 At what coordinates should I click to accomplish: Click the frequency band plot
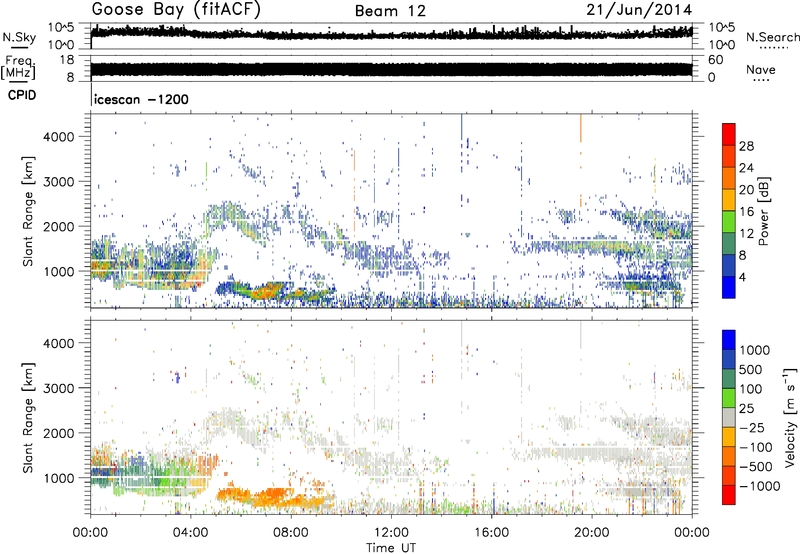[x=391, y=70]
